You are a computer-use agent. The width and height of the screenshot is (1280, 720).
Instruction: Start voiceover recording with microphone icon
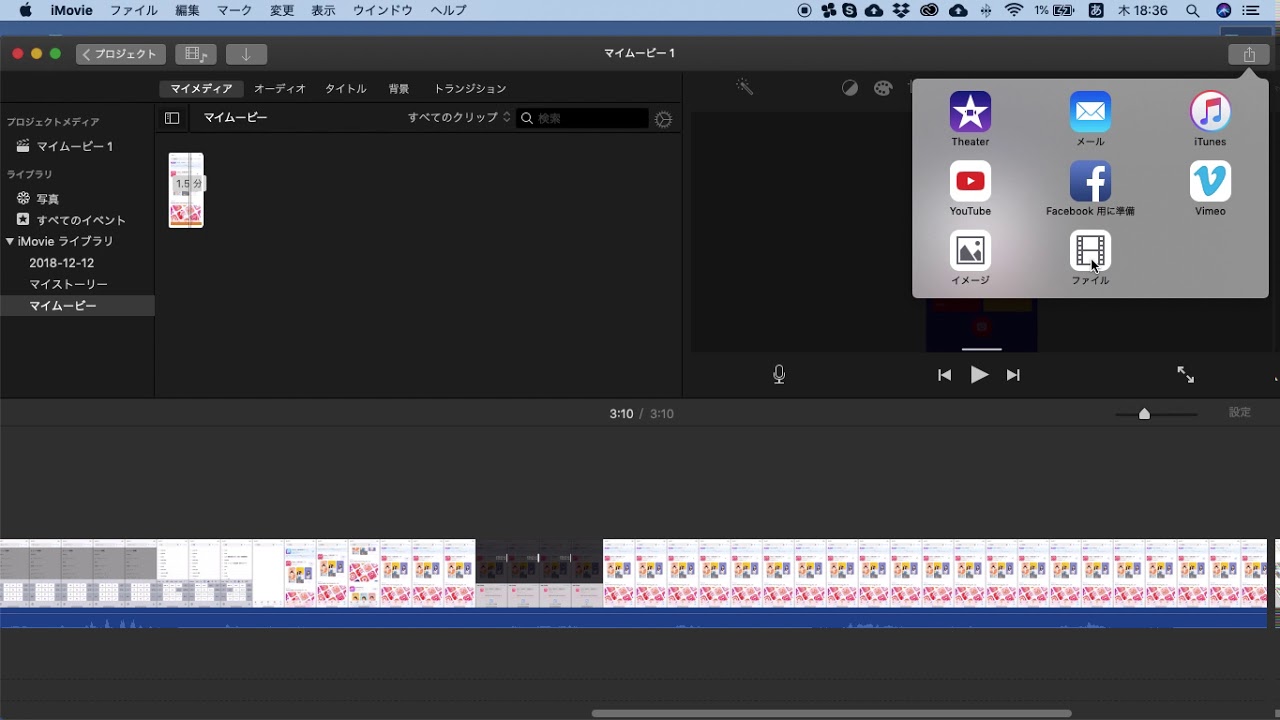point(779,374)
